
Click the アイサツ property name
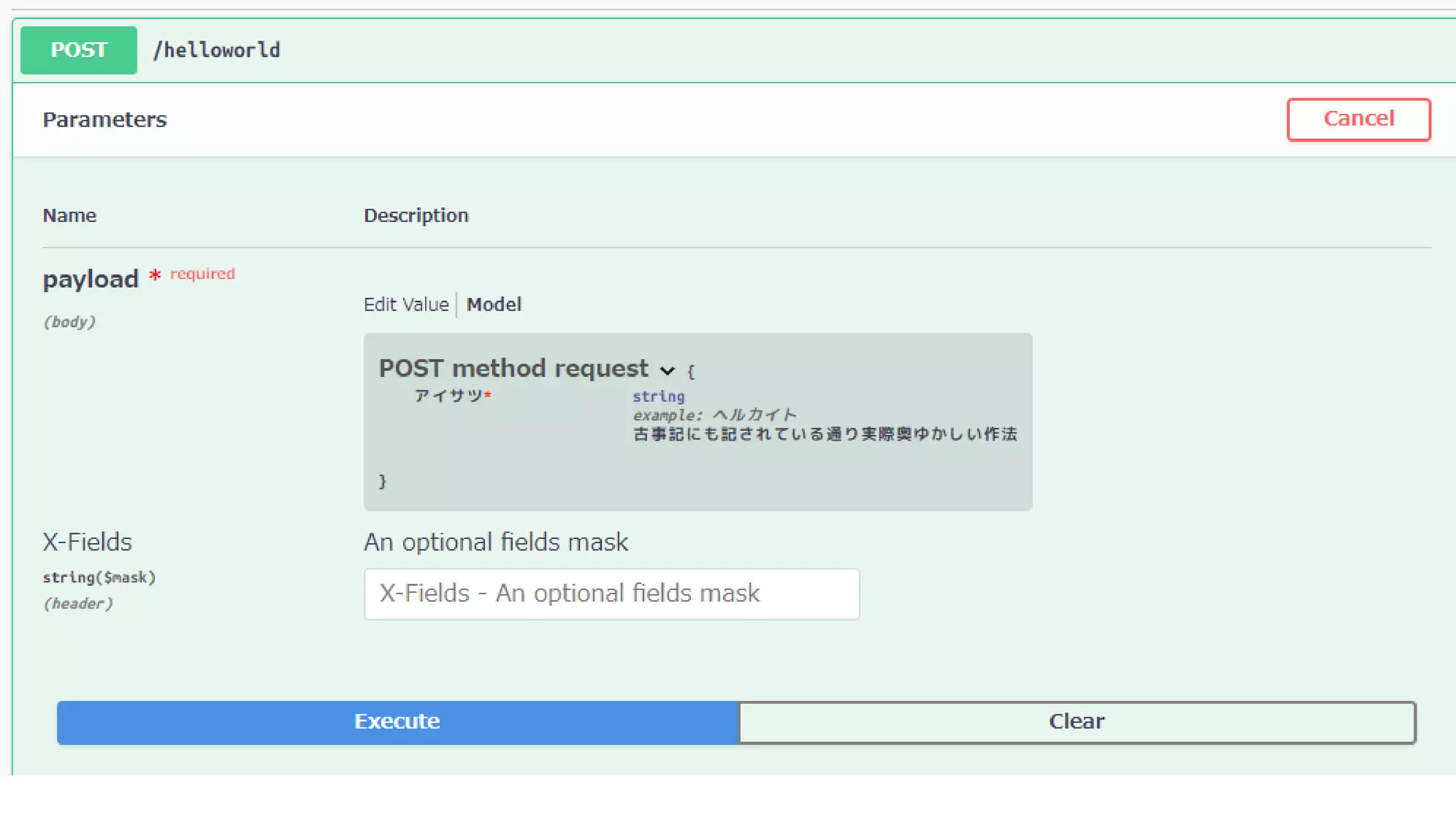click(x=449, y=395)
